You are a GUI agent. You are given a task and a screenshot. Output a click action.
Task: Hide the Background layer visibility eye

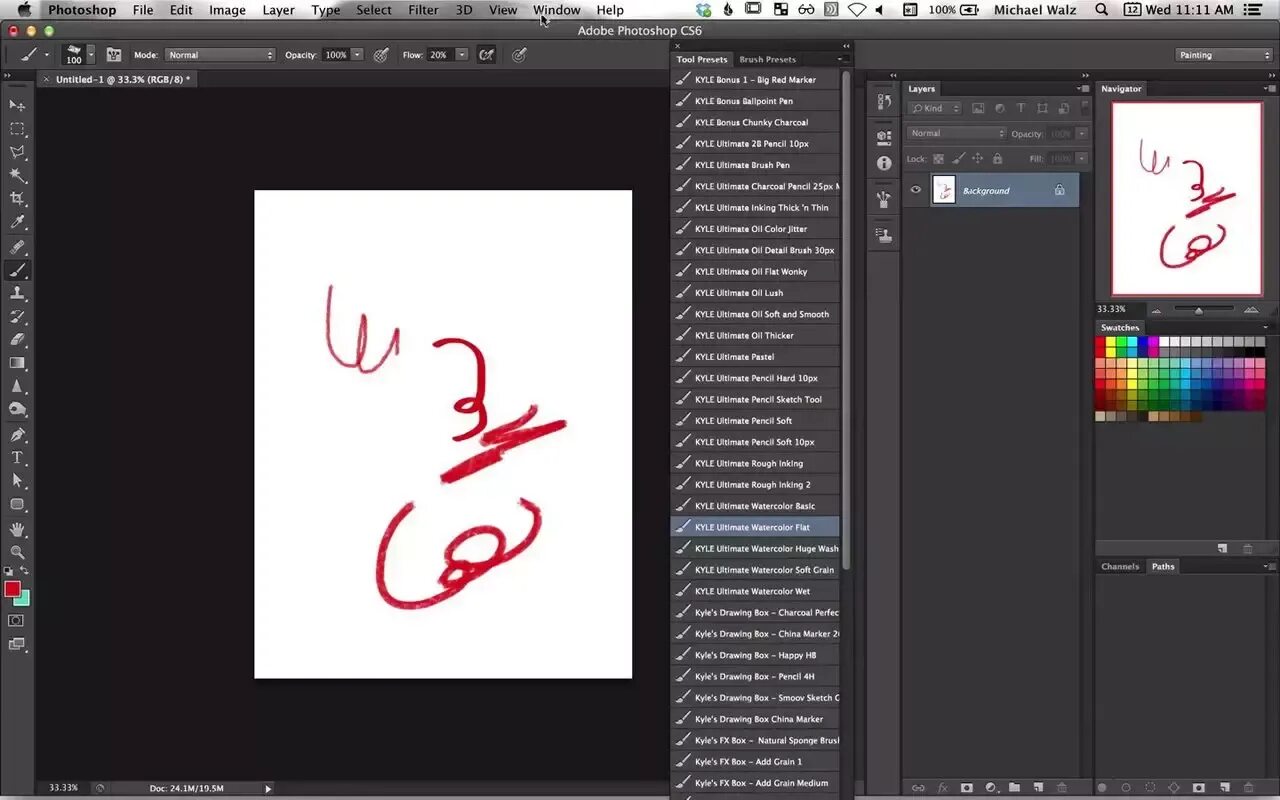pos(915,190)
